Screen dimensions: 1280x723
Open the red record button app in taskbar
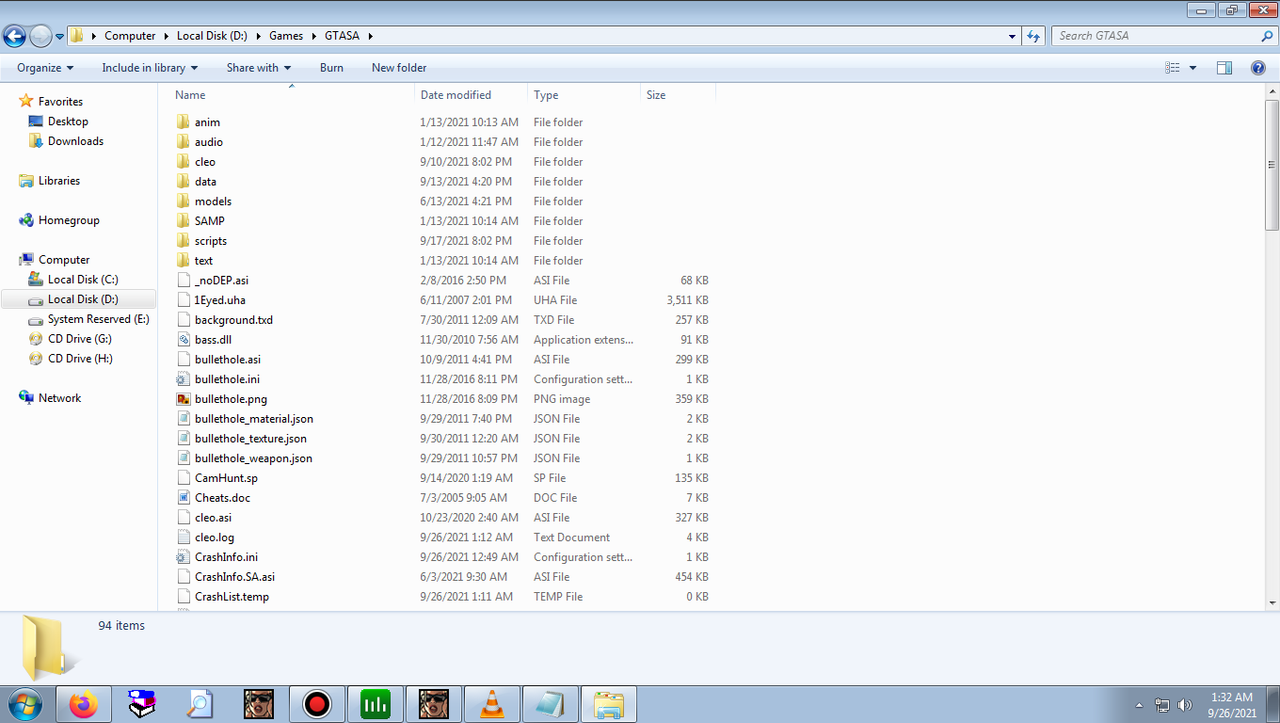(317, 704)
